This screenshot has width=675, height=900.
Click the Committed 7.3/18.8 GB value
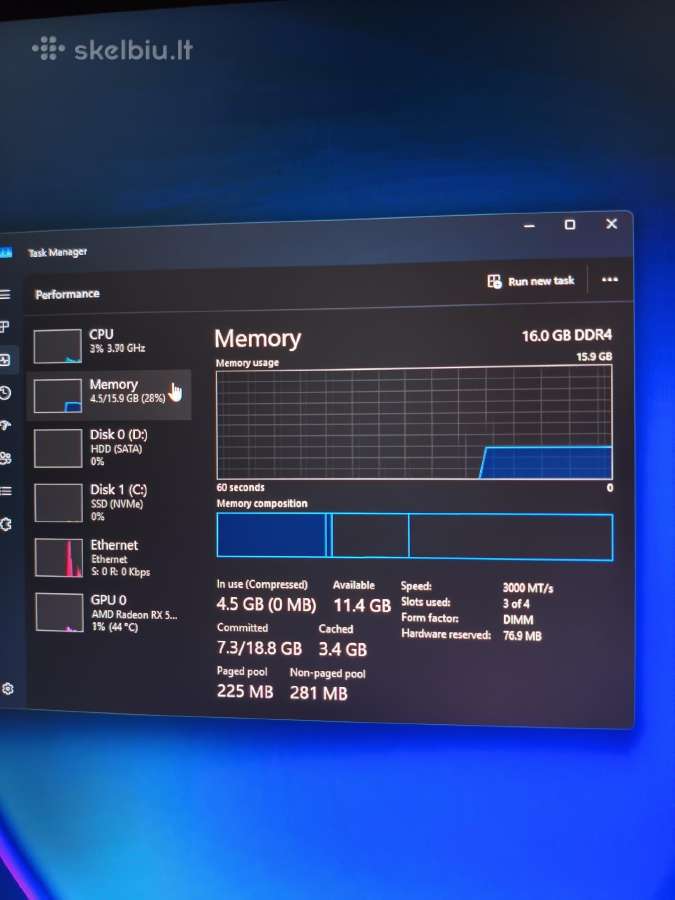[259, 648]
